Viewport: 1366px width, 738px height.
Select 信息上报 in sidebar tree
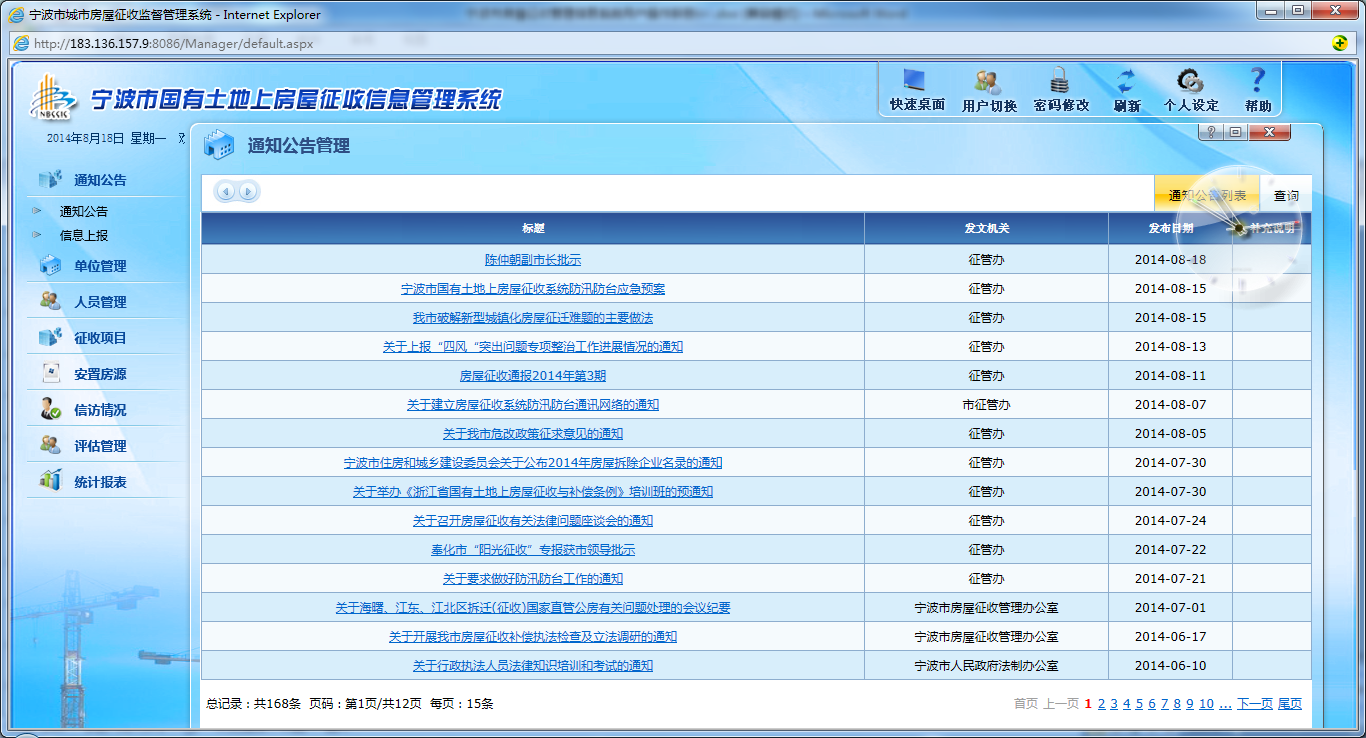pos(84,236)
